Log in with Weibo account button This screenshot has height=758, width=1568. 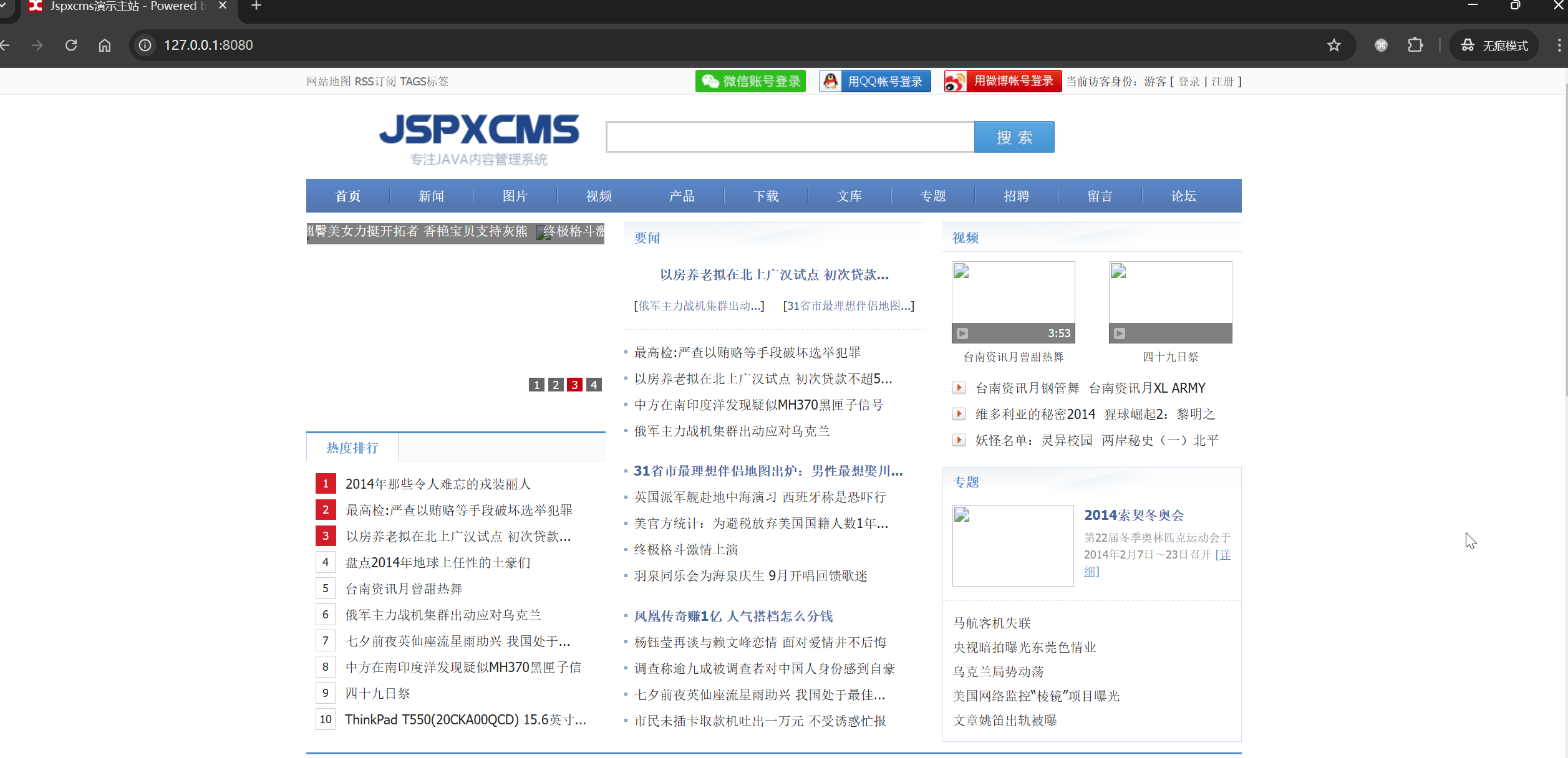coord(1002,81)
